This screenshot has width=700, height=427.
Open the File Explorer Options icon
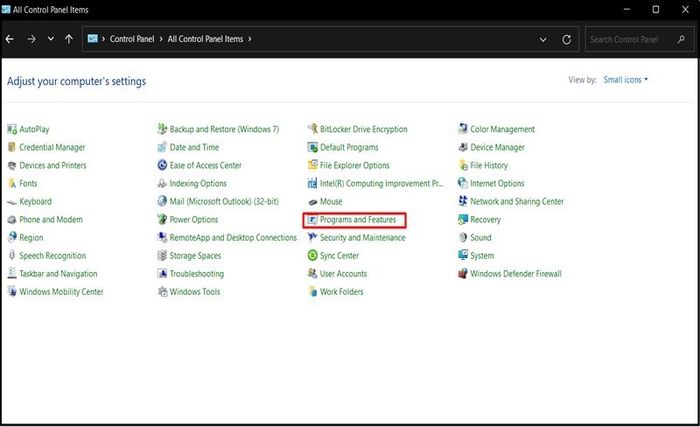[312, 165]
